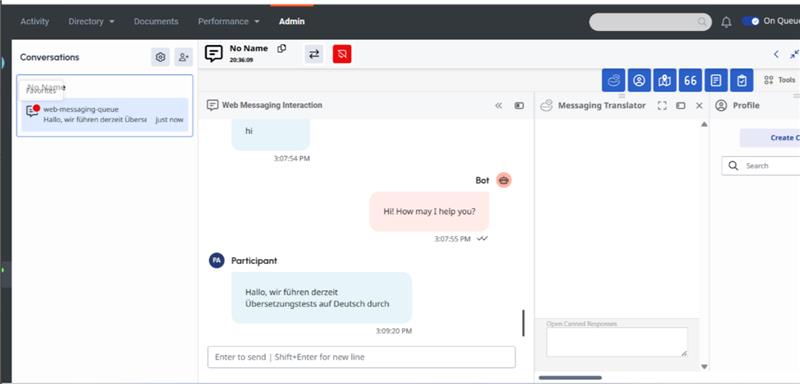Open the Tools grid menu
This screenshot has height=384, width=800.
tap(779, 80)
